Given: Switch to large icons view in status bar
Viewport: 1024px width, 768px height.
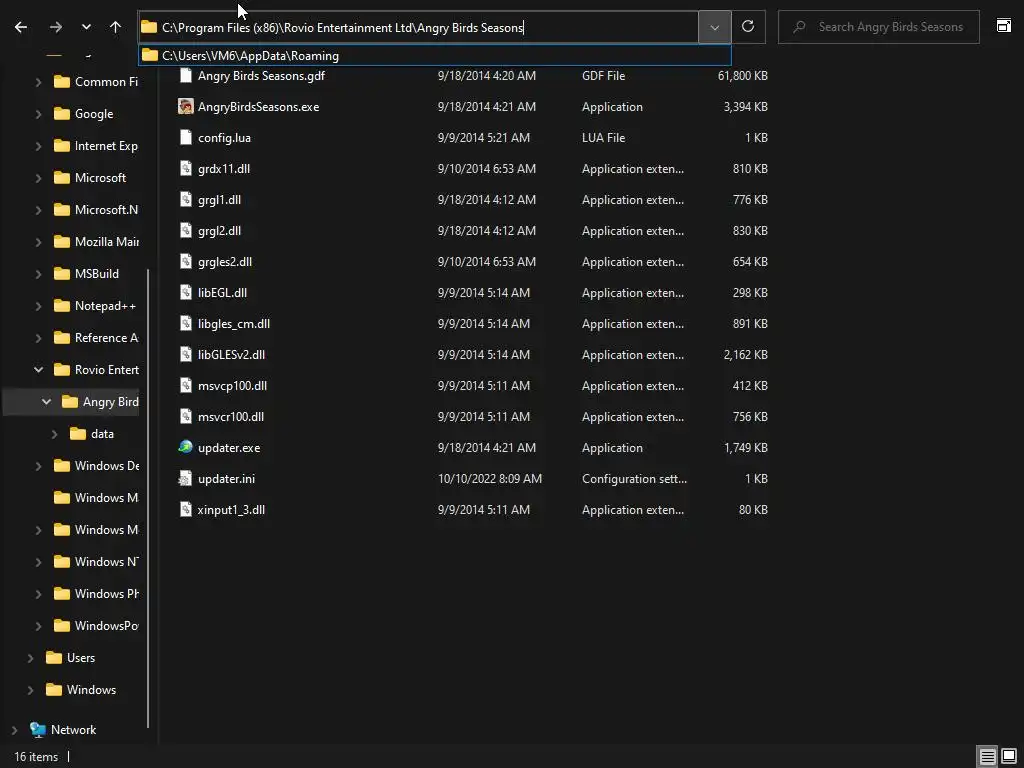Looking at the screenshot, I should coord(1009,757).
